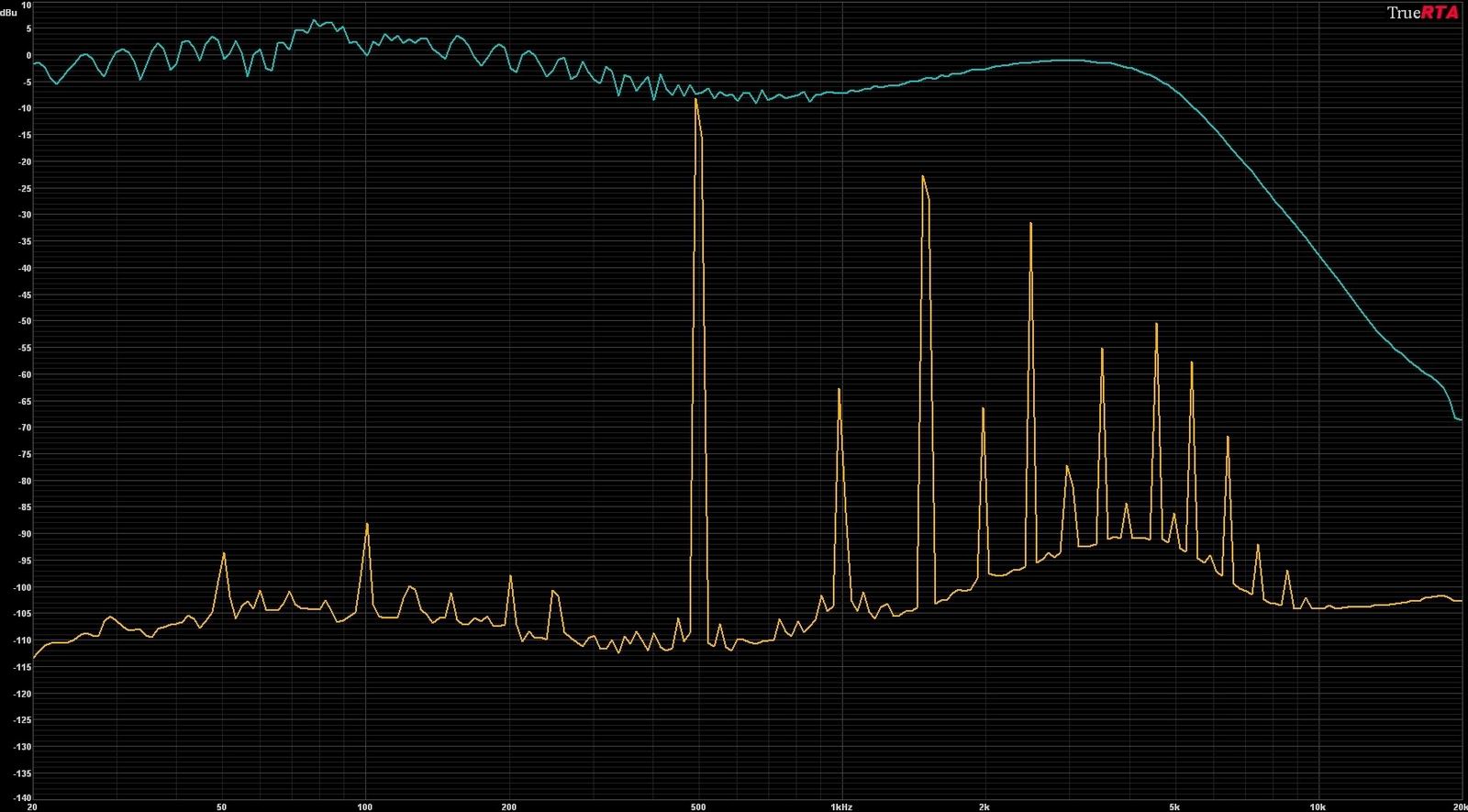Click the orange peak tip at 200 Hz

(510, 575)
